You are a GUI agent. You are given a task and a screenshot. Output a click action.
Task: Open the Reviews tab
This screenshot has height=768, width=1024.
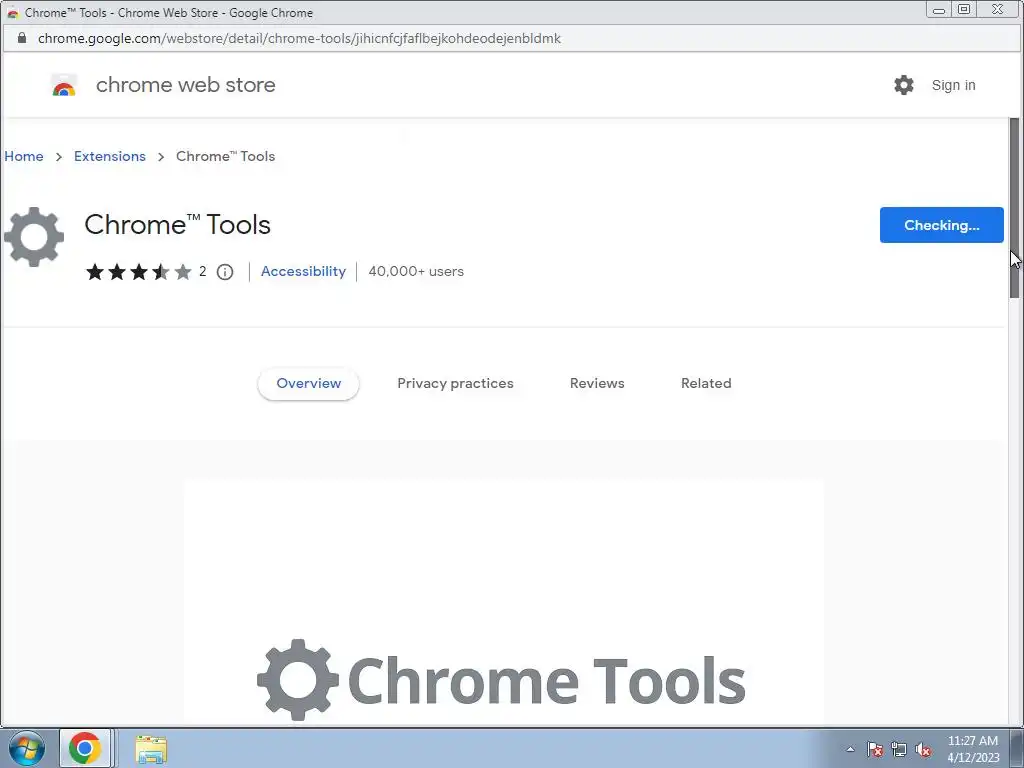pos(597,383)
